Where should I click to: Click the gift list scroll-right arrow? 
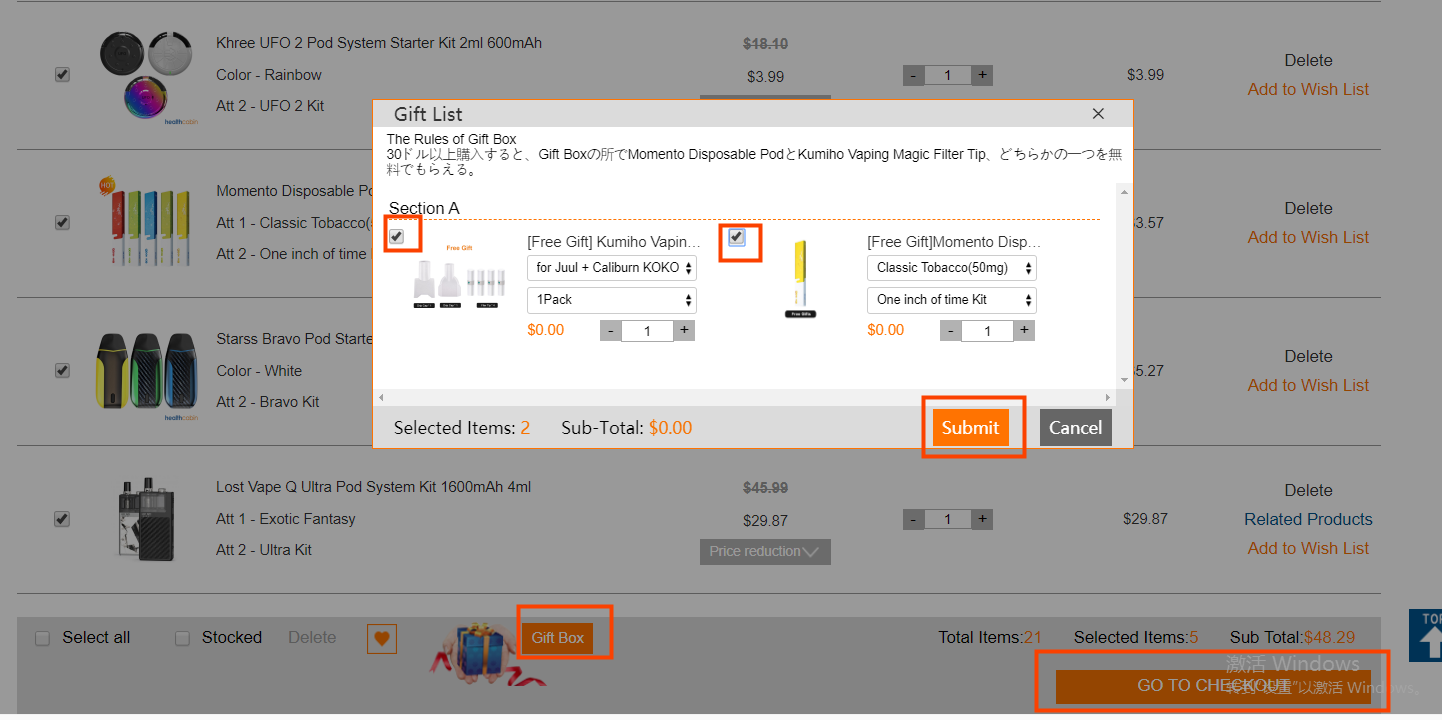pyautogui.click(x=1110, y=398)
